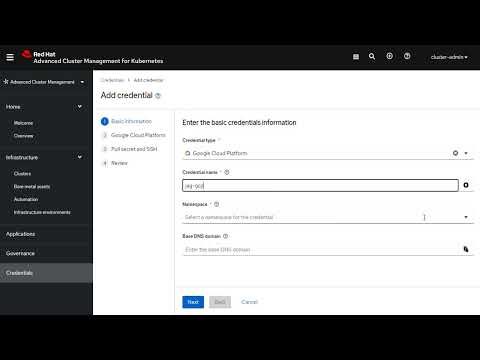Screen dimensions: 480x360
Task: Open the hamburger navigation menu
Action: coord(10,57)
